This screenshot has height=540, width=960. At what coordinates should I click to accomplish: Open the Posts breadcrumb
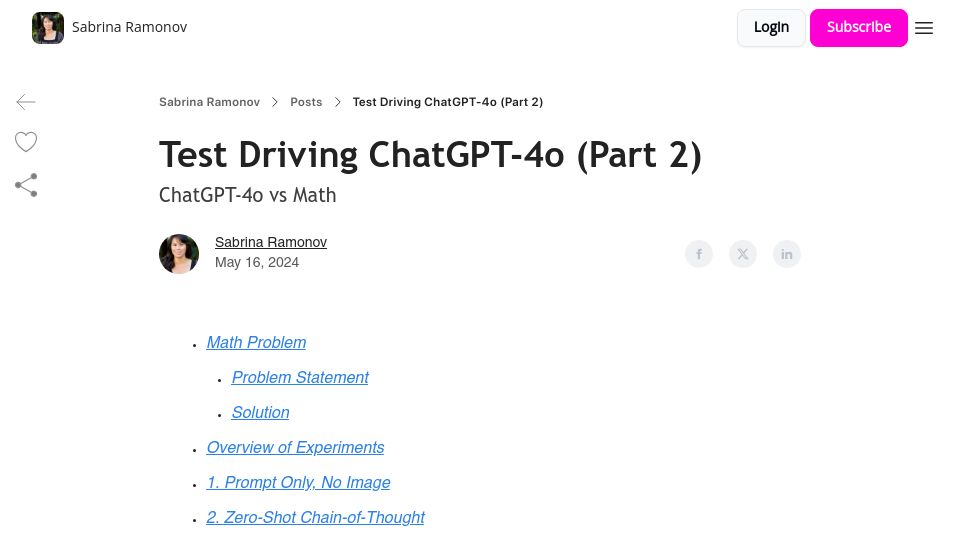pyautogui.click(x=306, y=102)
